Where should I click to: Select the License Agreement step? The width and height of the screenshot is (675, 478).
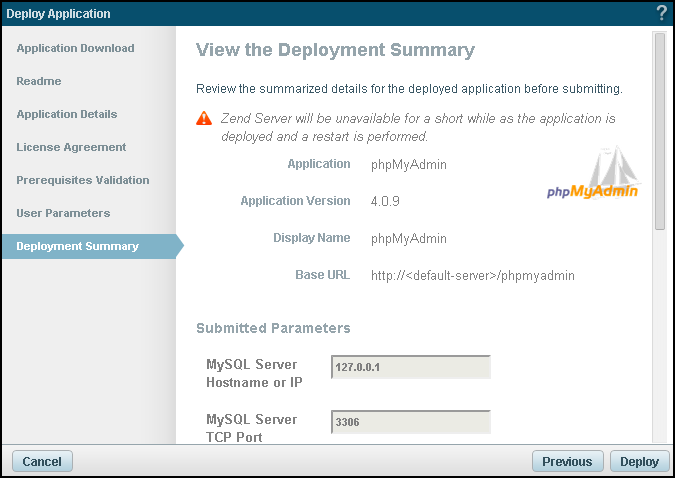point(71,147)
